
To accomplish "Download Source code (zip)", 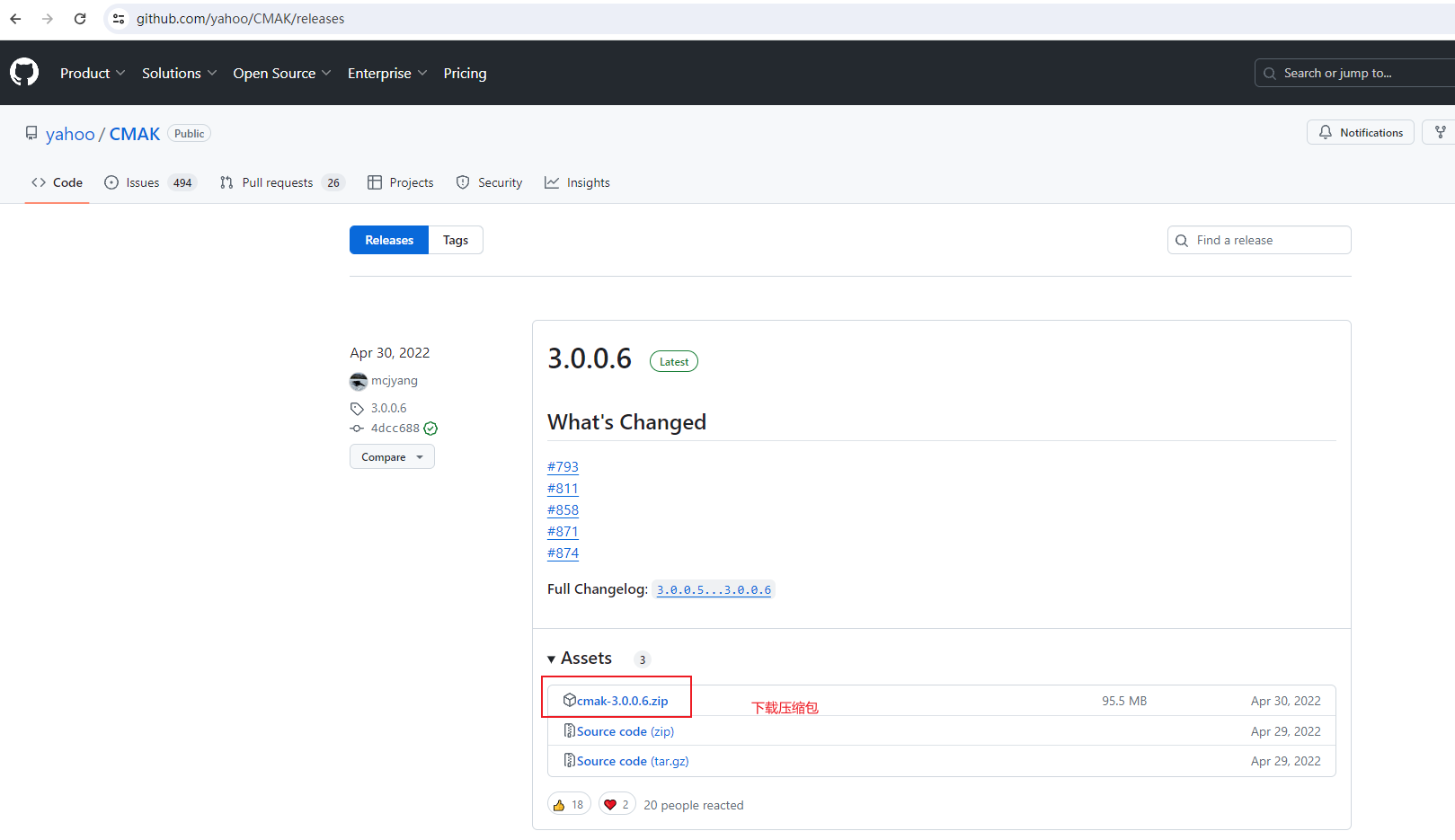I will (x=625, y=731).
